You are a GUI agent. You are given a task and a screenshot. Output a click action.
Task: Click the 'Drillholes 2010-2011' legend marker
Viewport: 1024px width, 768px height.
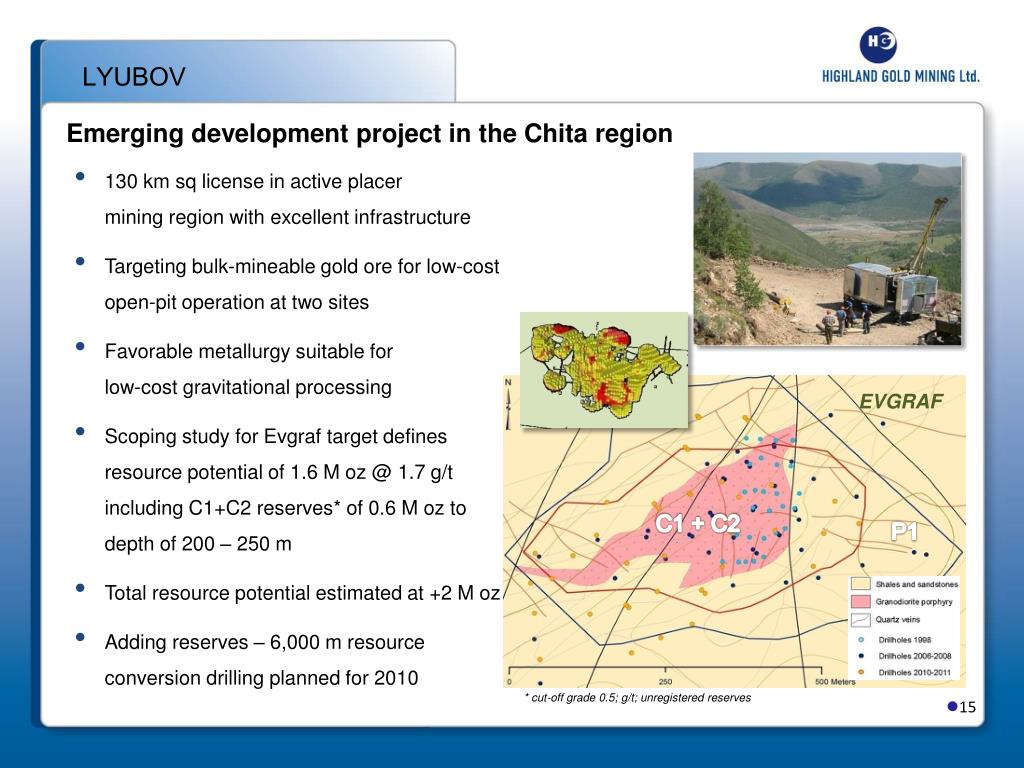tap(861, 672)
